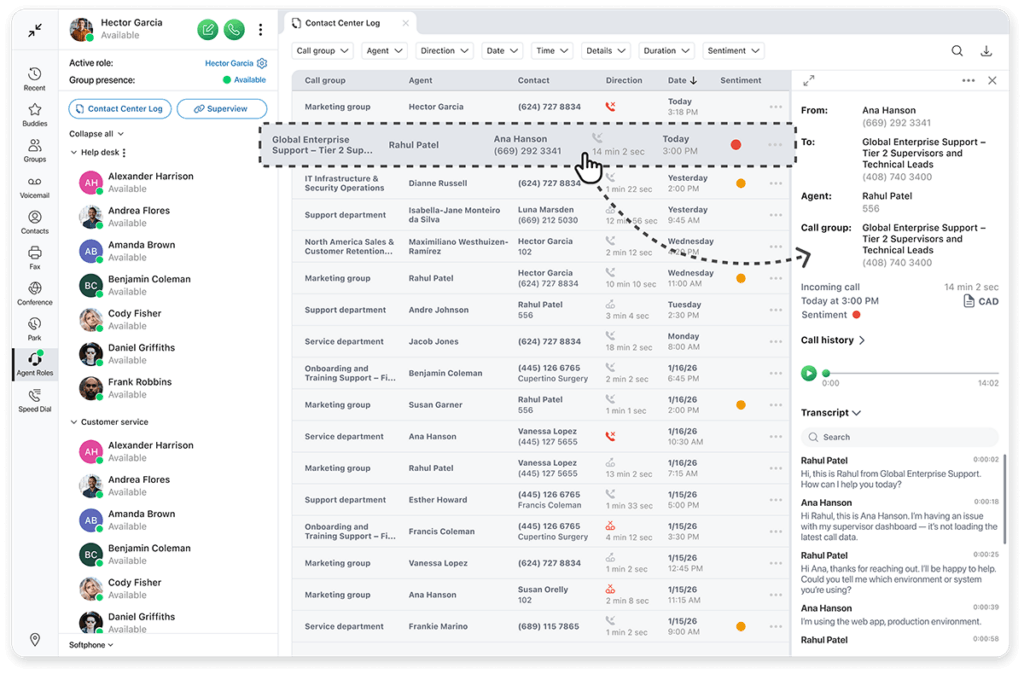
Task: Open the Sentiment filter dropdown
Action: (733, 51)
